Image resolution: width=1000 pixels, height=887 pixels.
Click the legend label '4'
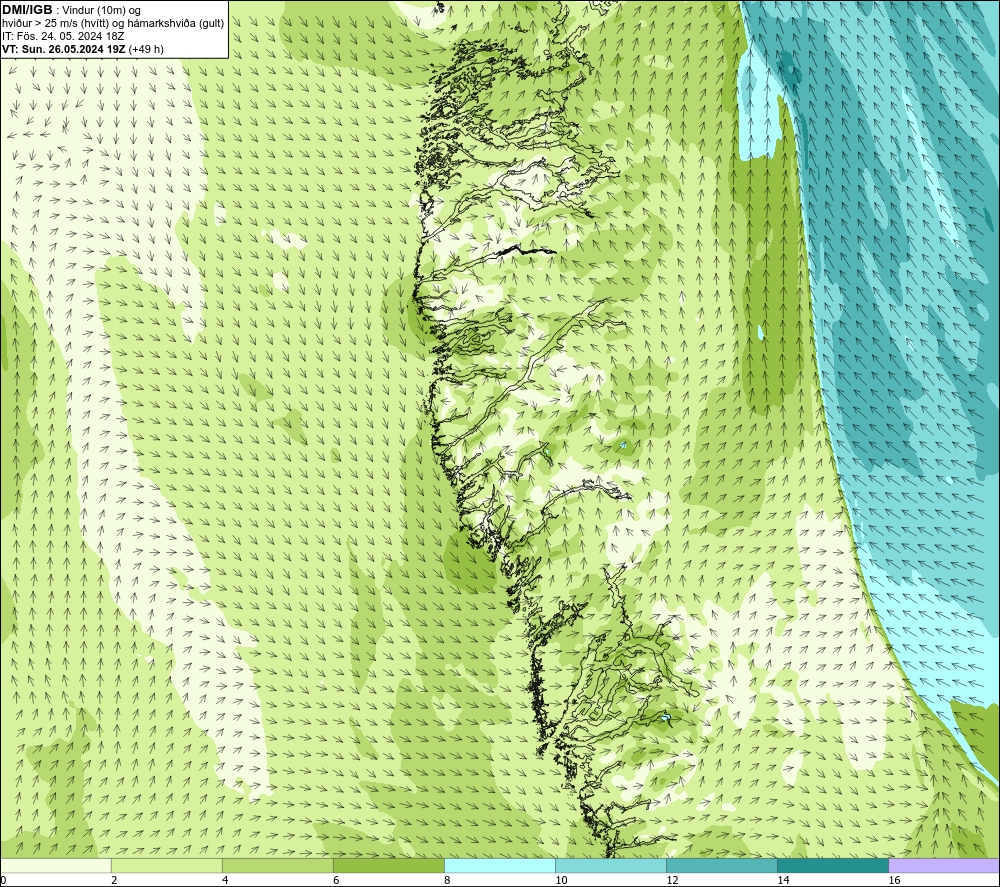point(225,880)
